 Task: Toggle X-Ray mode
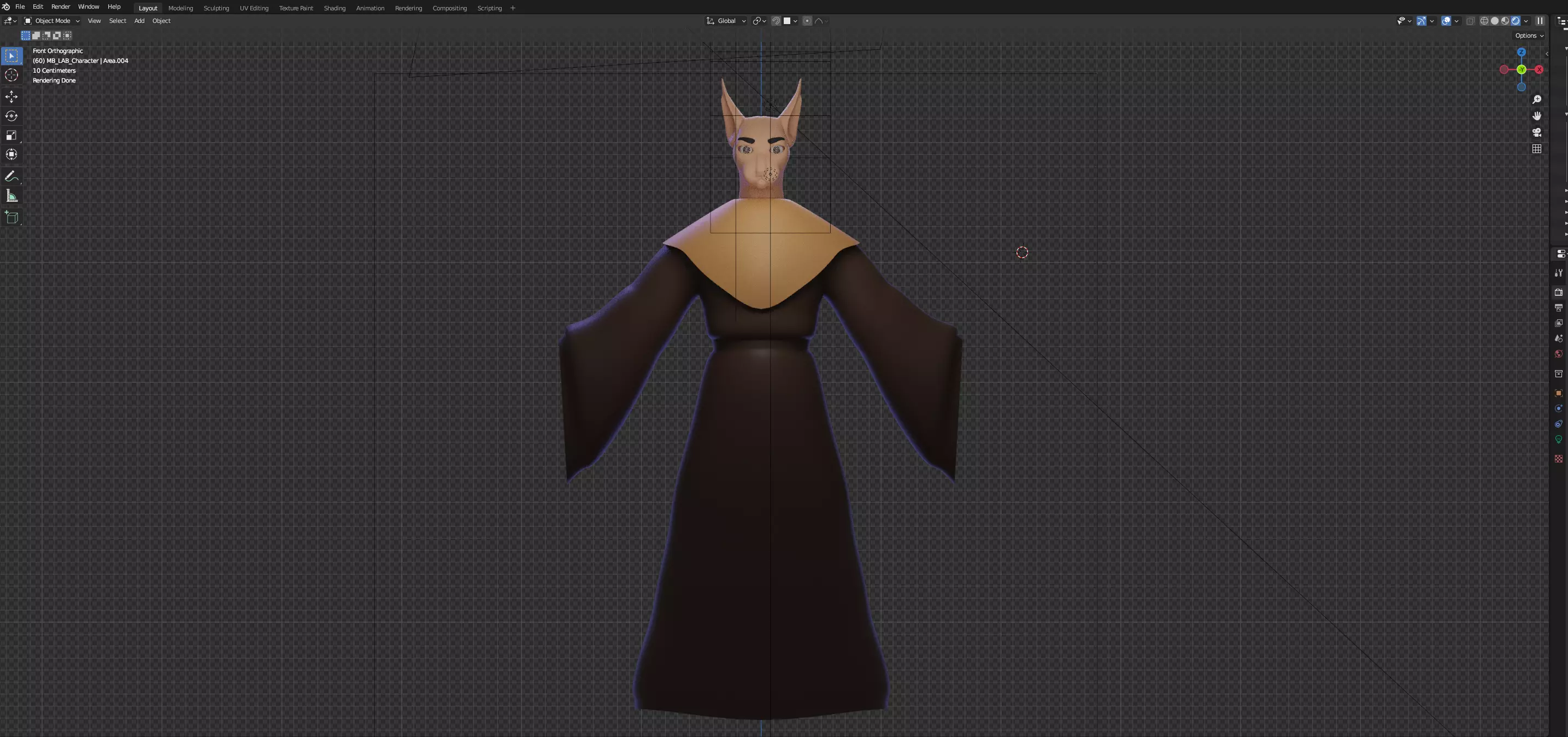[1470, 21]
